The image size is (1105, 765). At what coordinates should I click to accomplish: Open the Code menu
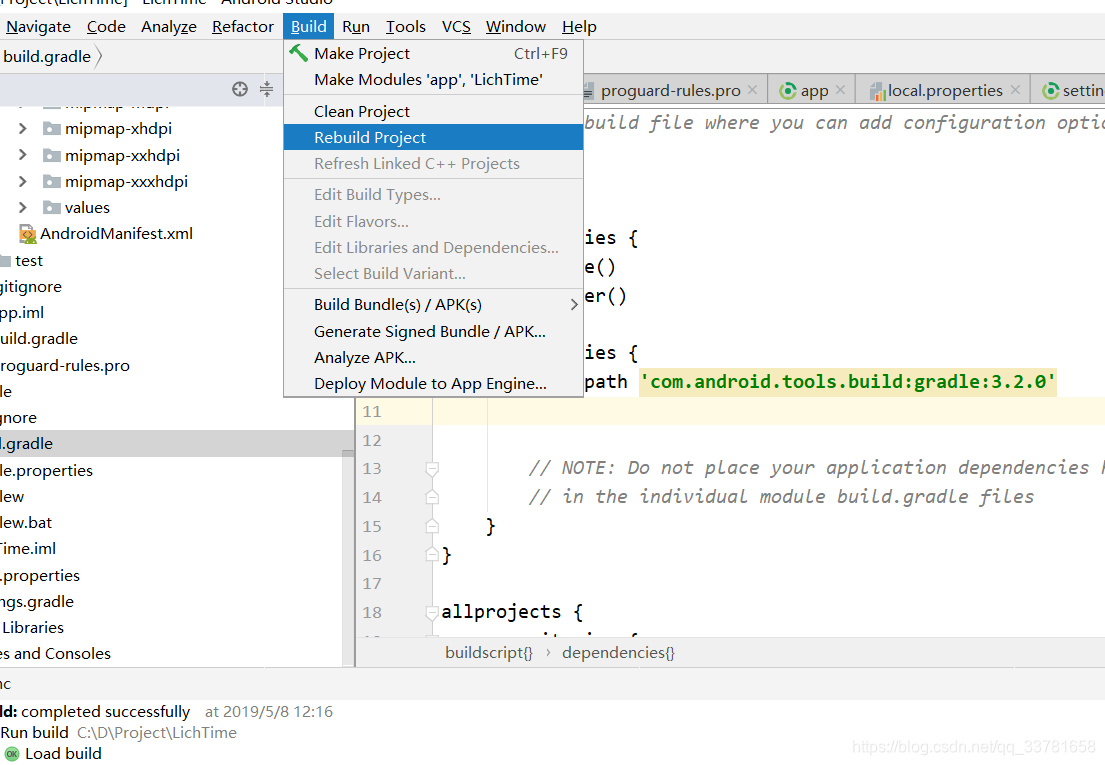(x=106, y=27)
